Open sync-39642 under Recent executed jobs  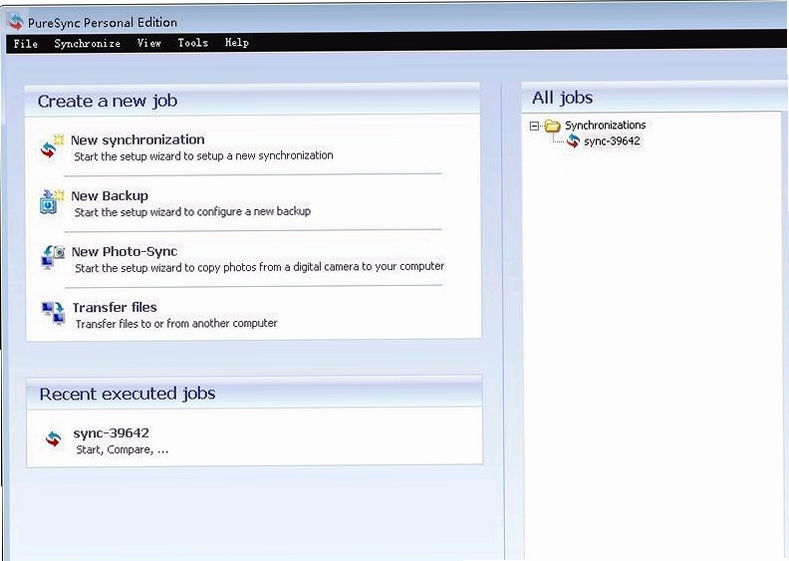(x=111, y=433)
